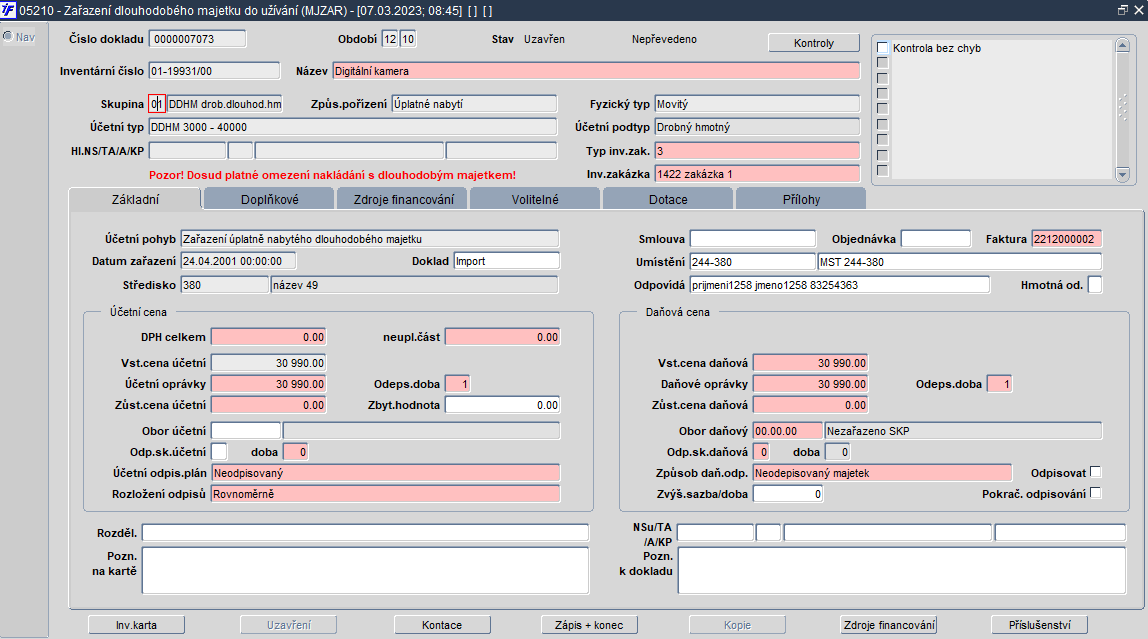This screenshot has height=639, width=1148.
Task: Open the Základní tab
Action: 135,199
